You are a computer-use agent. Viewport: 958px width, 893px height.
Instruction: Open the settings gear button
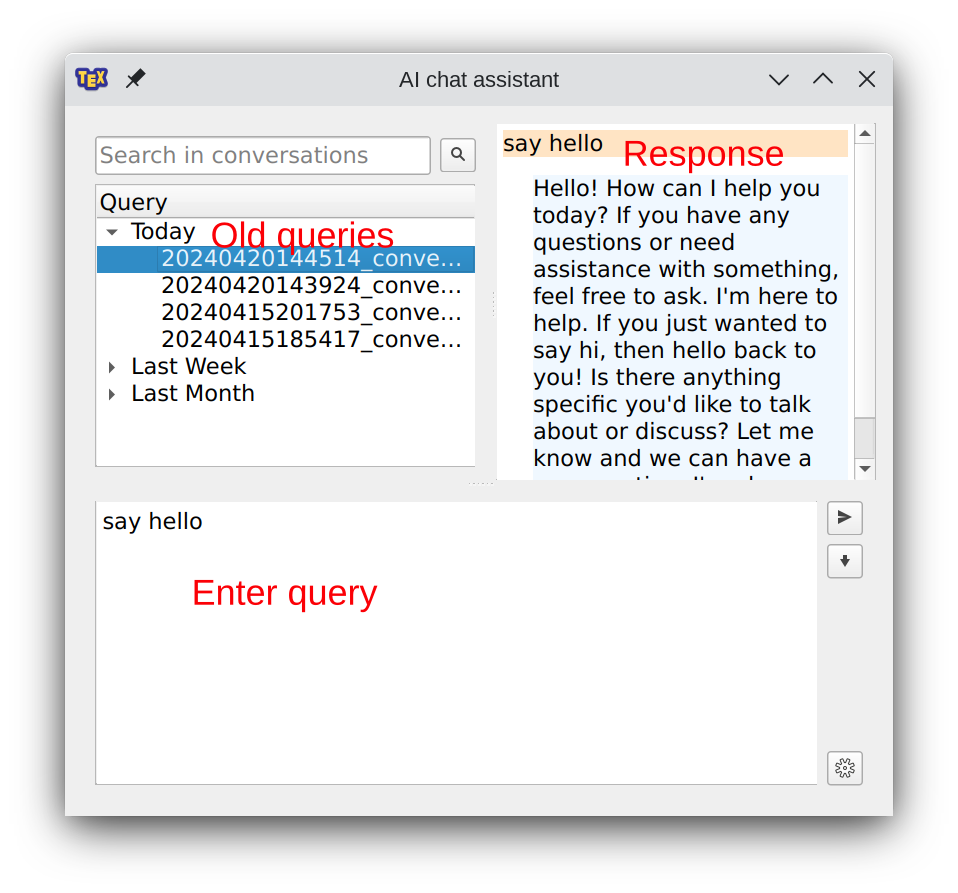(844, 768)
